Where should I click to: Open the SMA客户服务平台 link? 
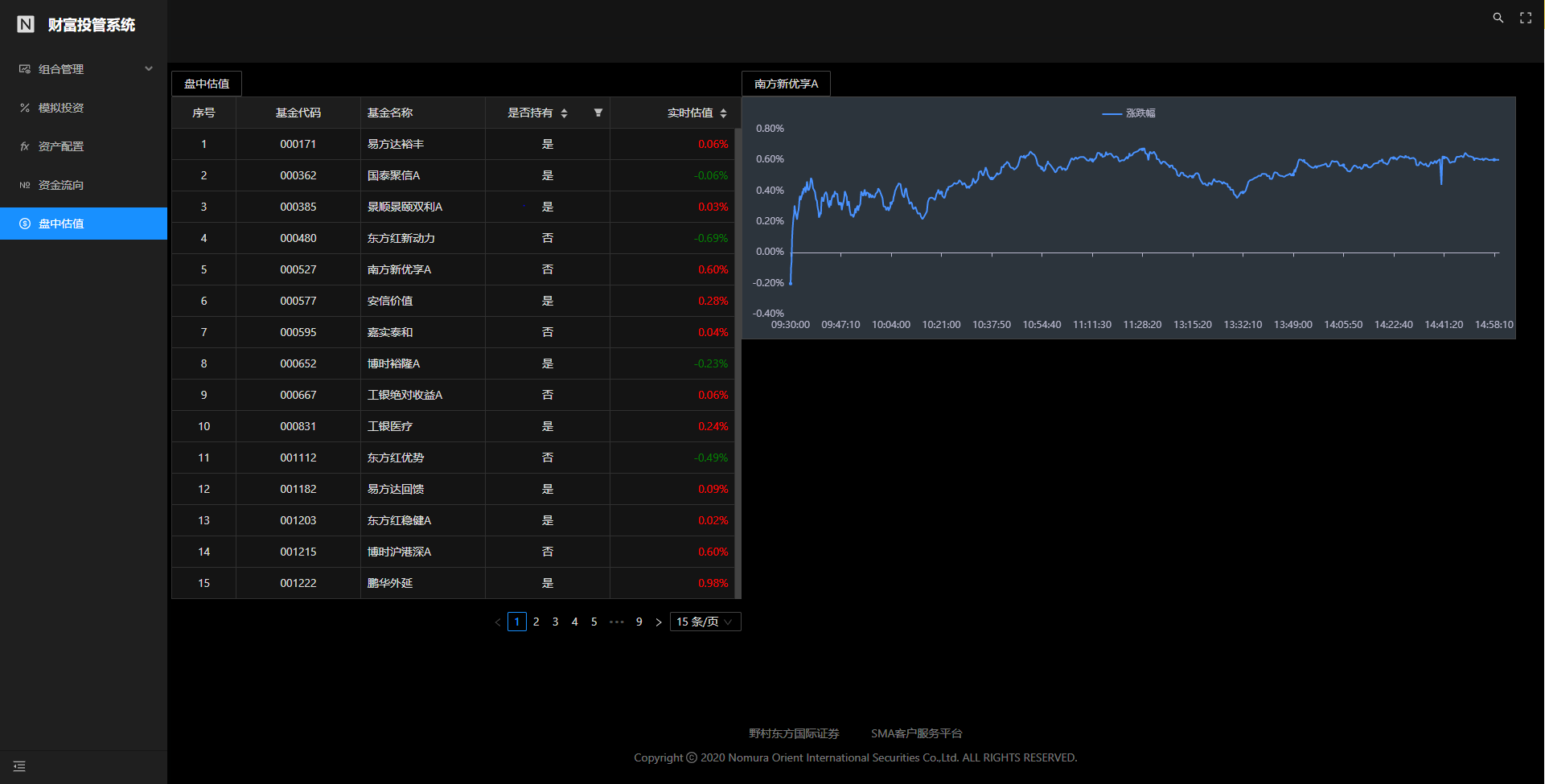pos(917,733)
